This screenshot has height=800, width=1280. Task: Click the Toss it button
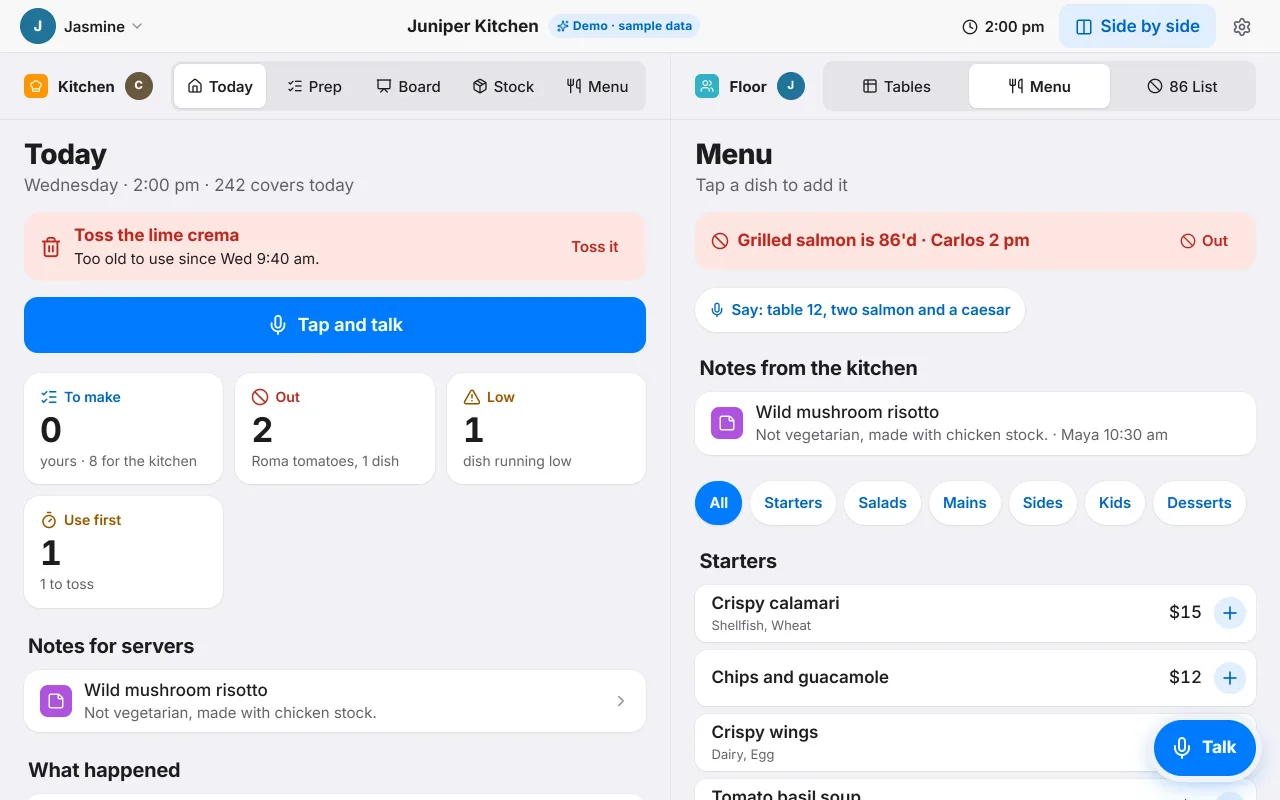[595, 247]
